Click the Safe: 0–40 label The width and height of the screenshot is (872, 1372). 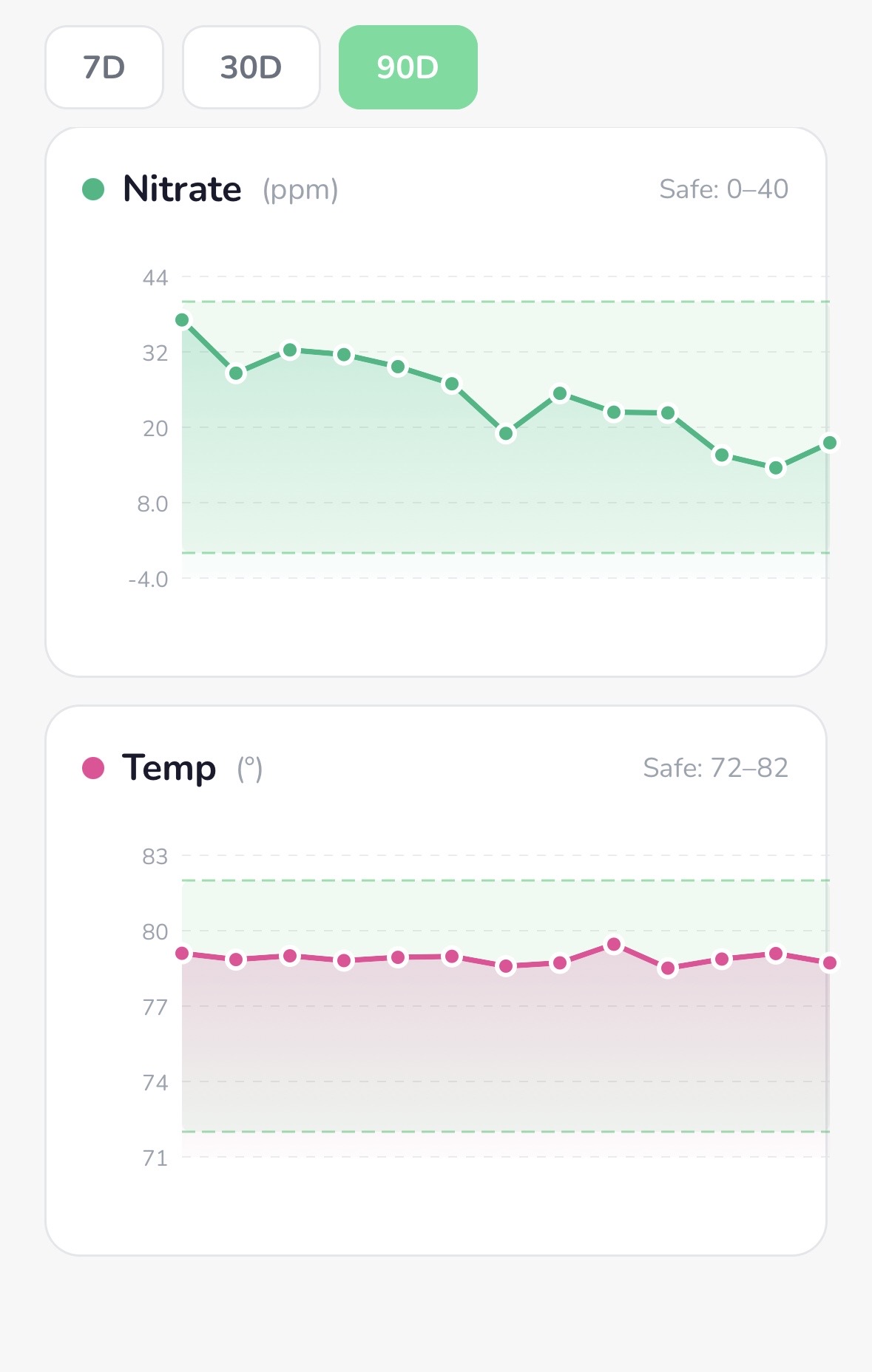click(723, 189)
